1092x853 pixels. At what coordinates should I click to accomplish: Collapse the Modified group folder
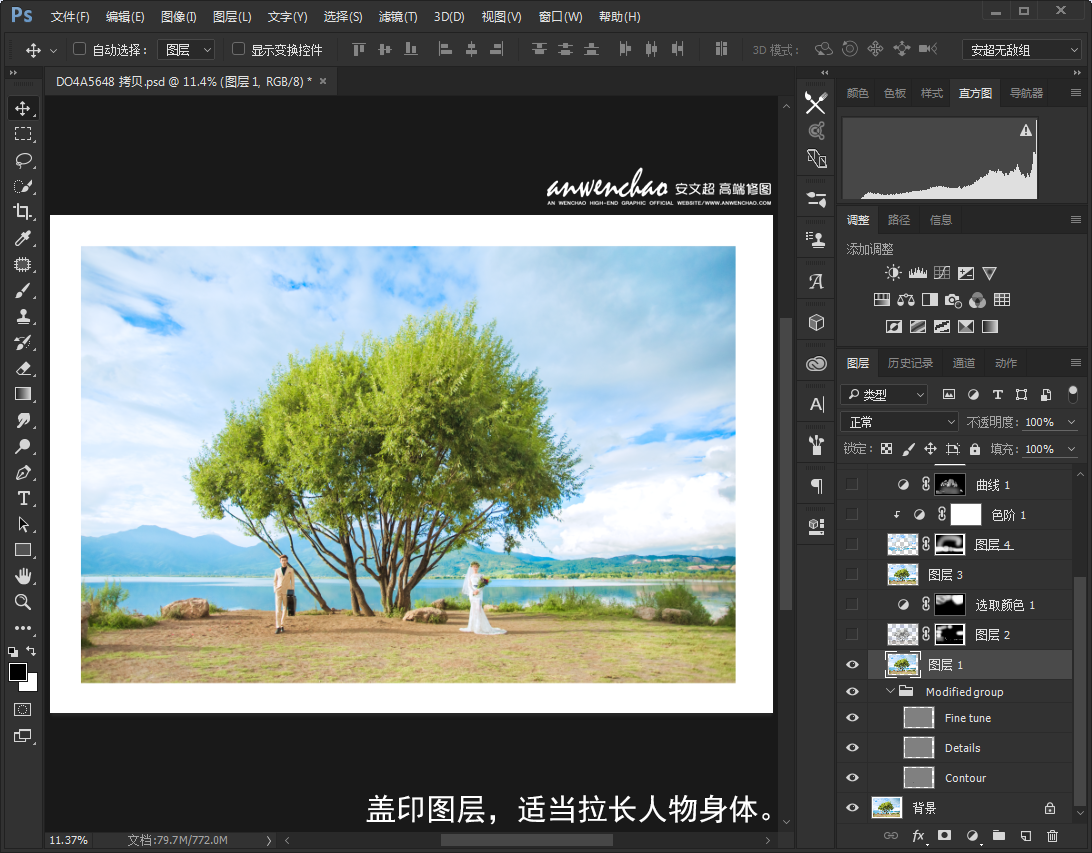pyautogui.click(x=890, y=691)
